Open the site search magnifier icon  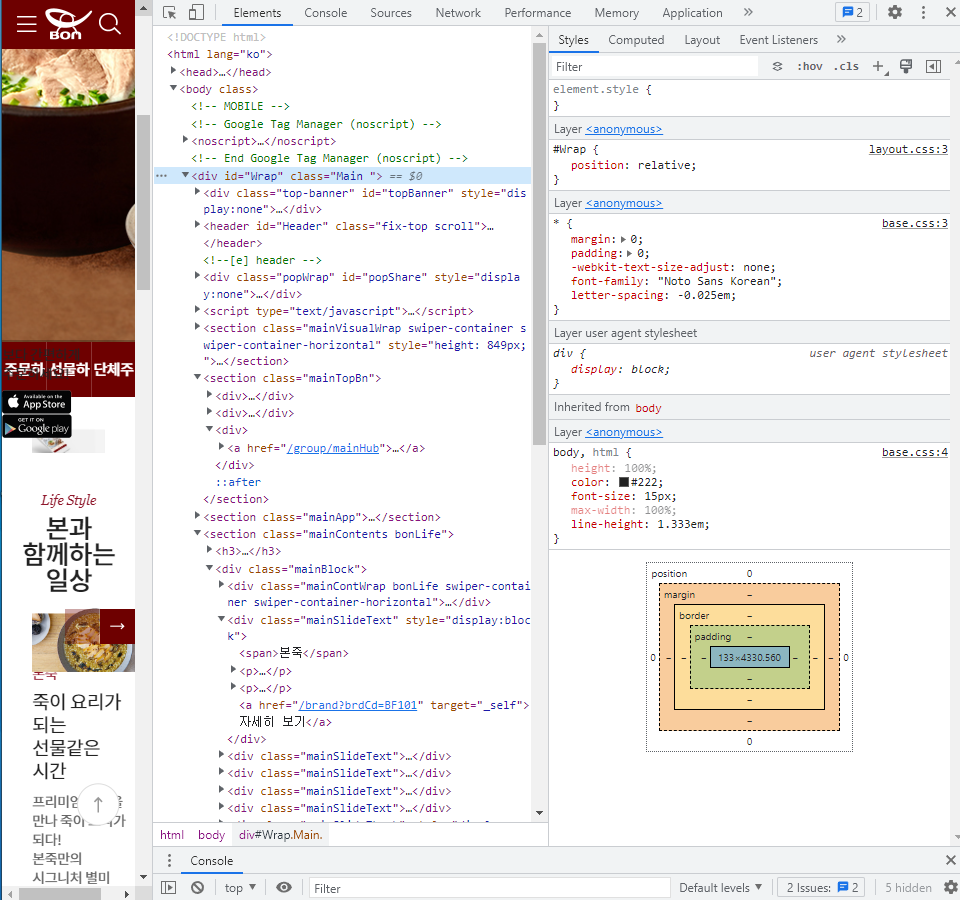(110, 24)
